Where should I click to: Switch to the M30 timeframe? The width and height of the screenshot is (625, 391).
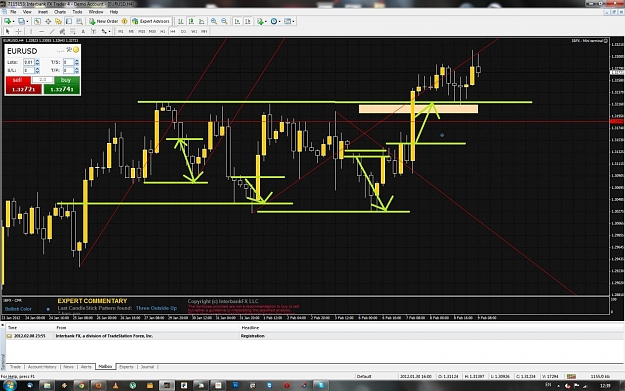(152, 31)
